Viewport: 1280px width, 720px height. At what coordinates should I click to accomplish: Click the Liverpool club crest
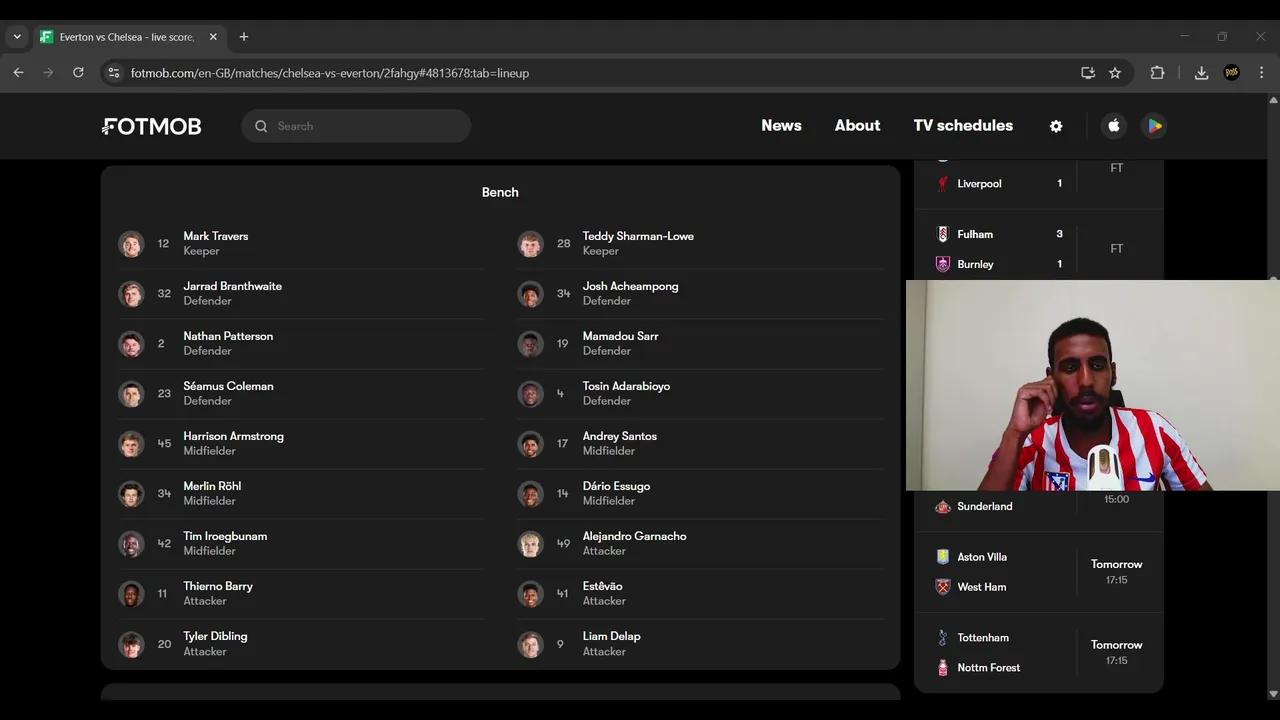942,183
